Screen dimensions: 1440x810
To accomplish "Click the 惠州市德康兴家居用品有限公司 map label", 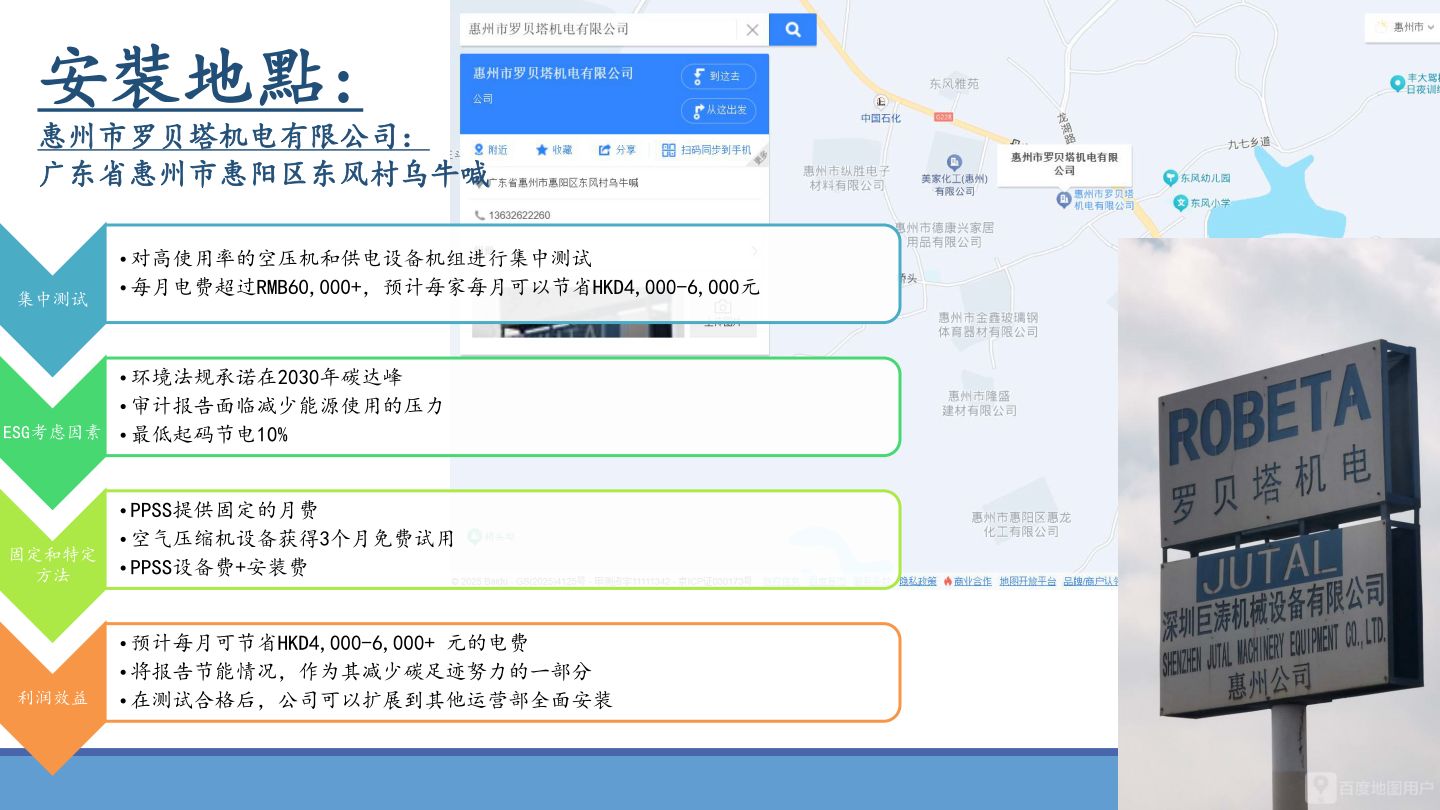I will (944, 235).
